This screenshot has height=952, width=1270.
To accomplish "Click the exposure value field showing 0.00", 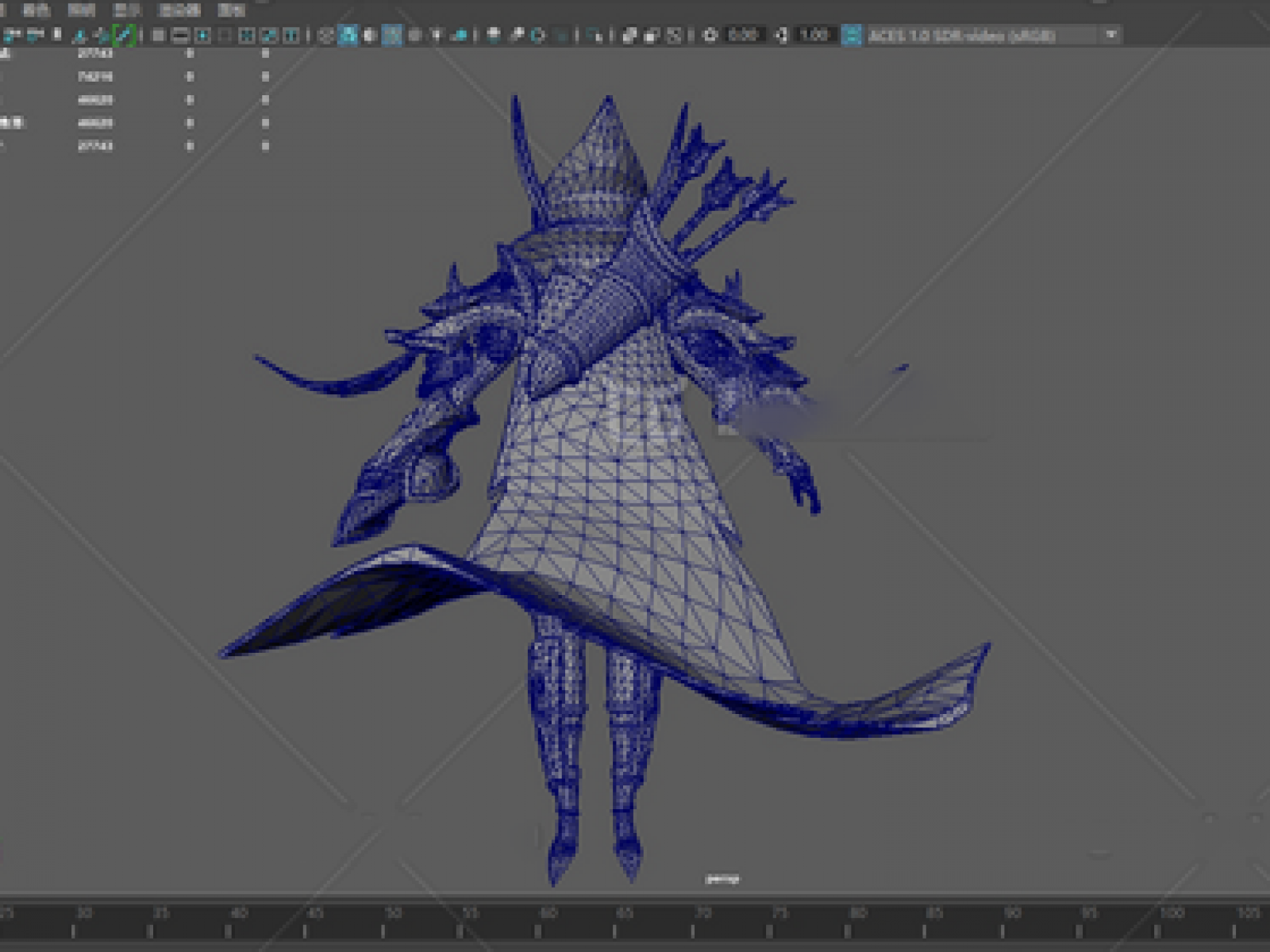I will (745, 35).
